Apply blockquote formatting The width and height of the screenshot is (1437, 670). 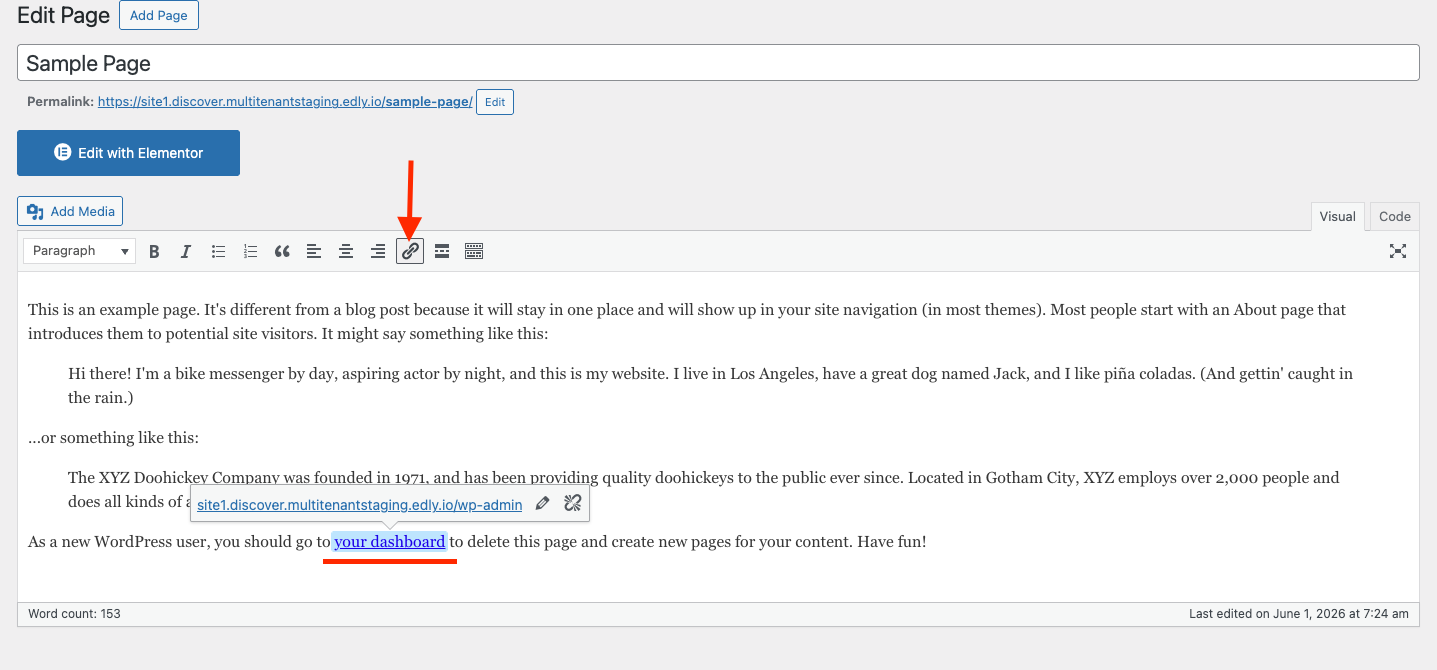[x=282, y=251]
